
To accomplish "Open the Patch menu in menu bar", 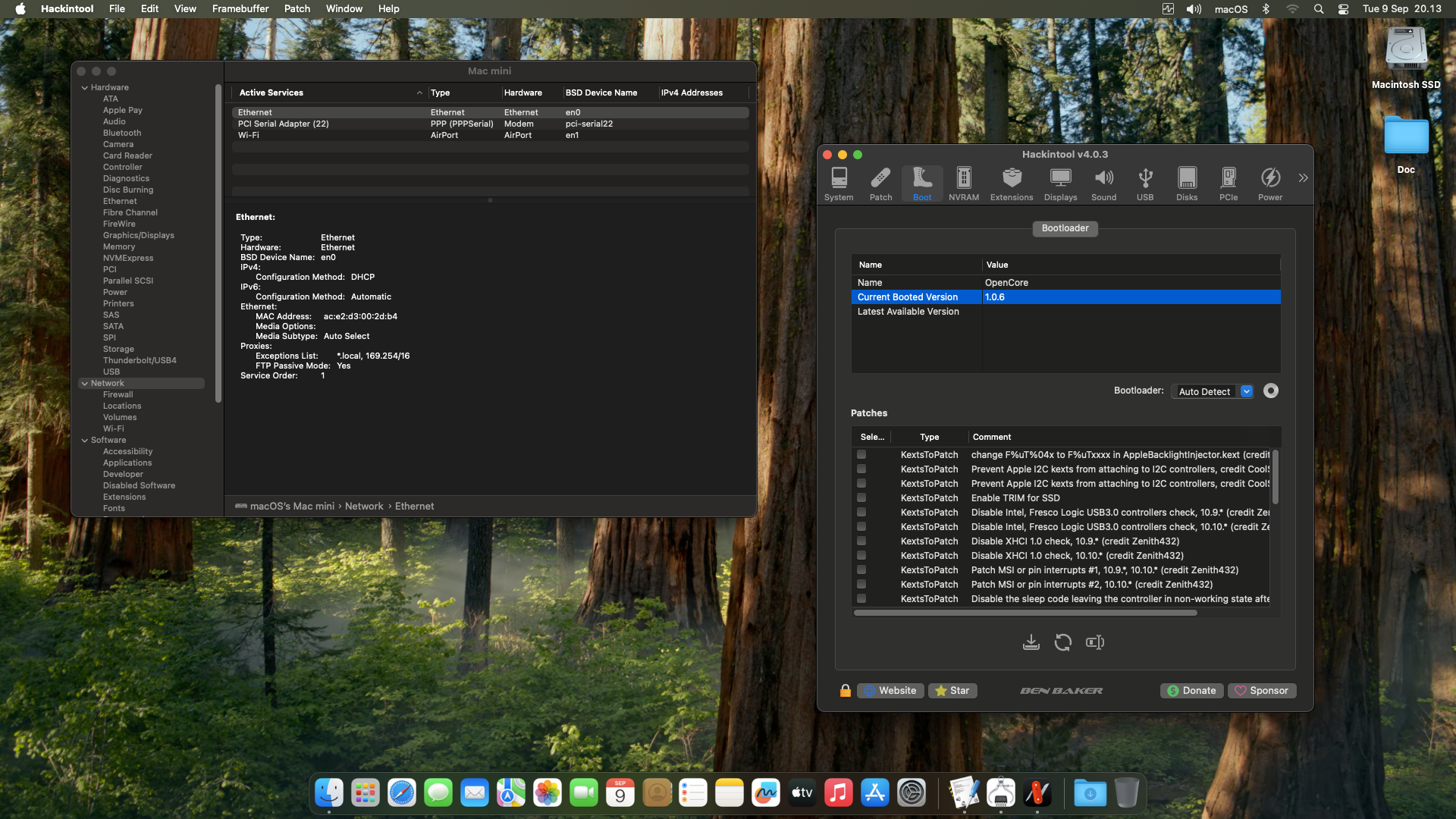I will [297, 9].
